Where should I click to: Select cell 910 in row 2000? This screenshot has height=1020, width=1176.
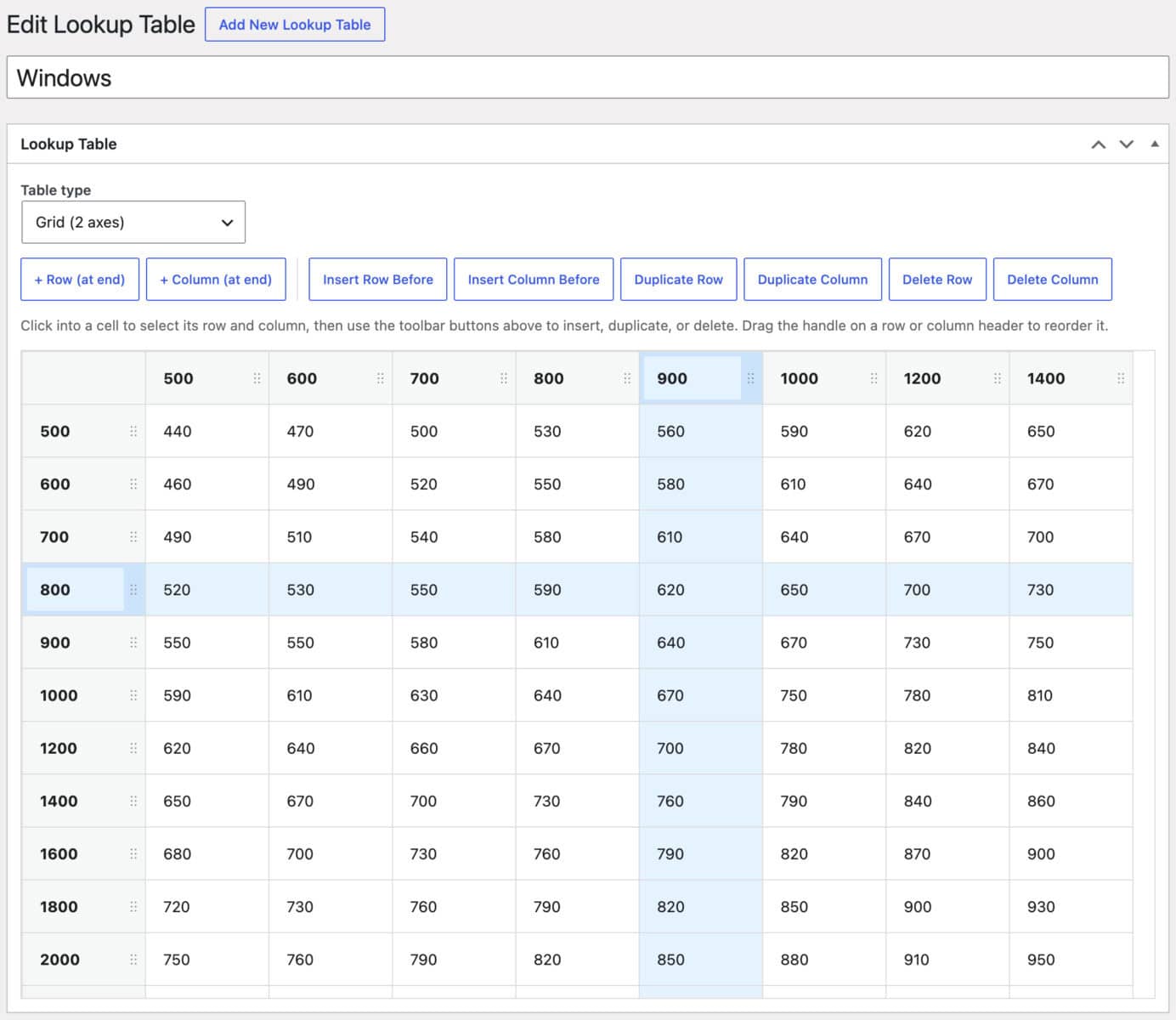click(x=947, y=959)
